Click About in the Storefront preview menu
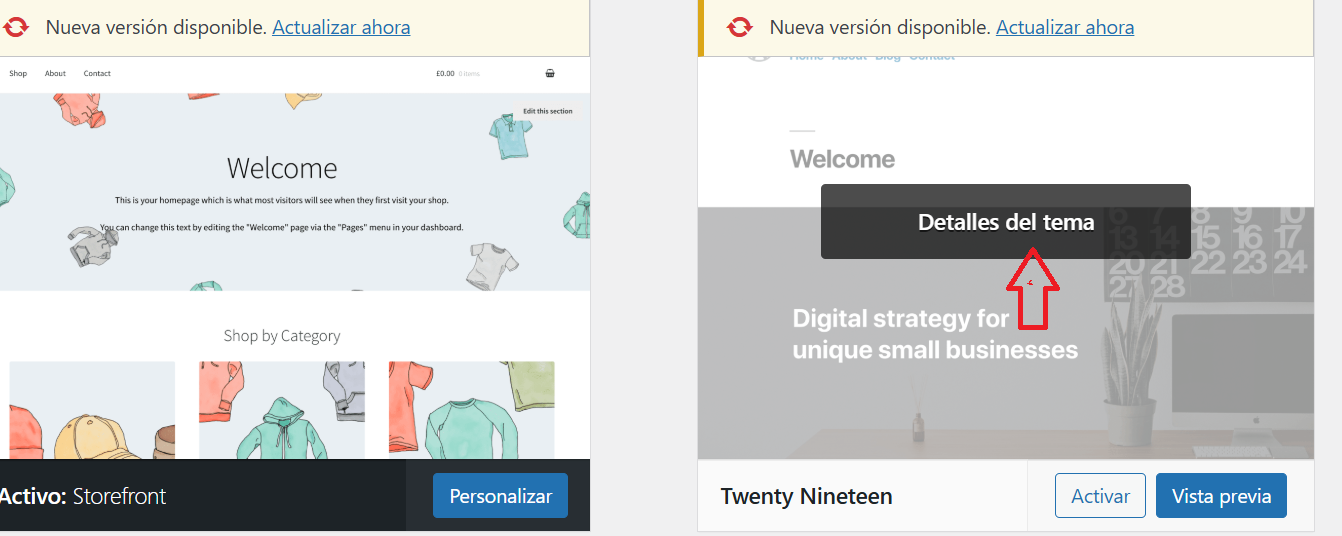The width and height of the screenshot is (1342, 536). click(55, 73)
